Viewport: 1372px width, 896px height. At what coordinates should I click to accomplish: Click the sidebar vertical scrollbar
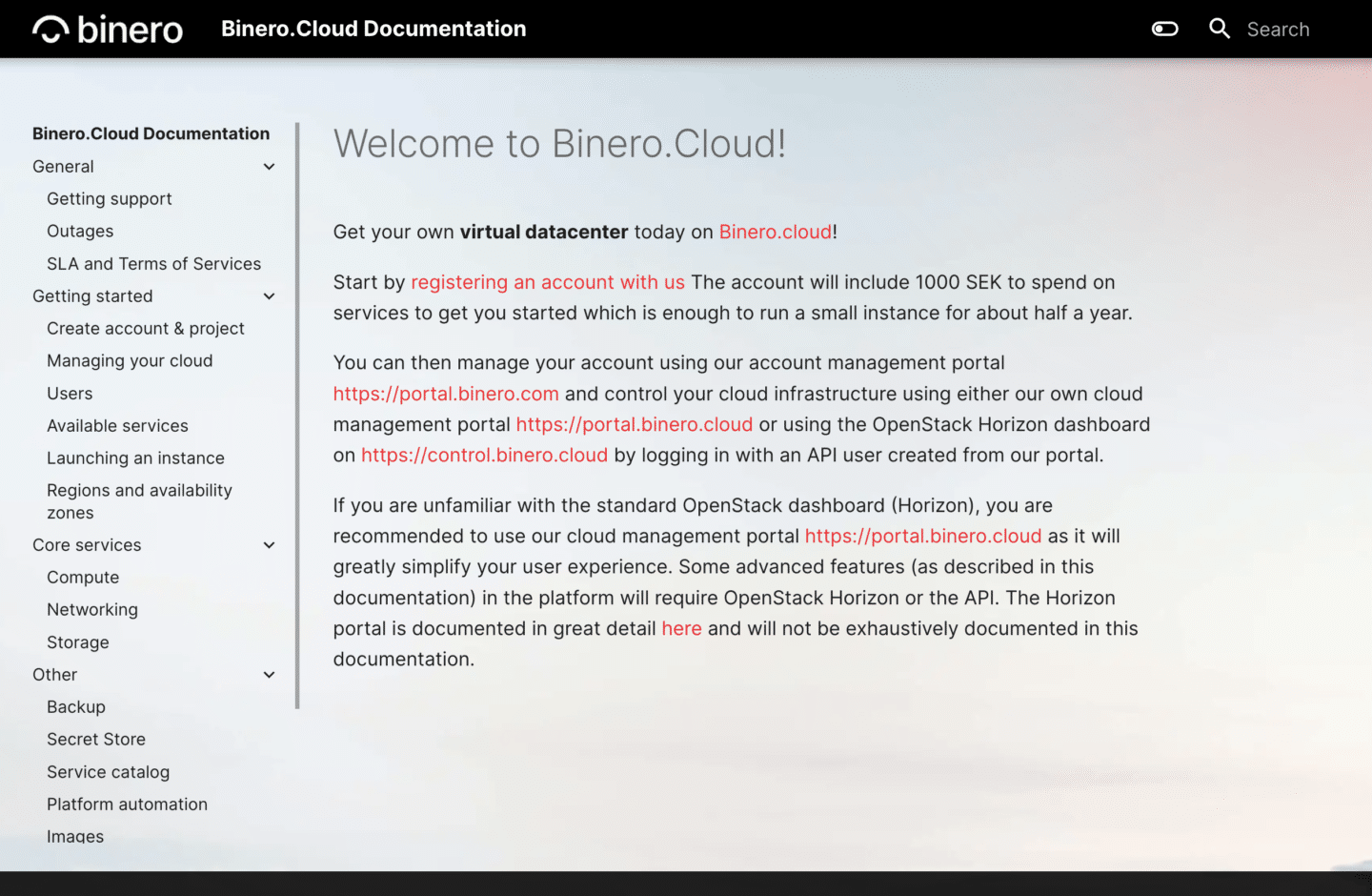point(297,415)
